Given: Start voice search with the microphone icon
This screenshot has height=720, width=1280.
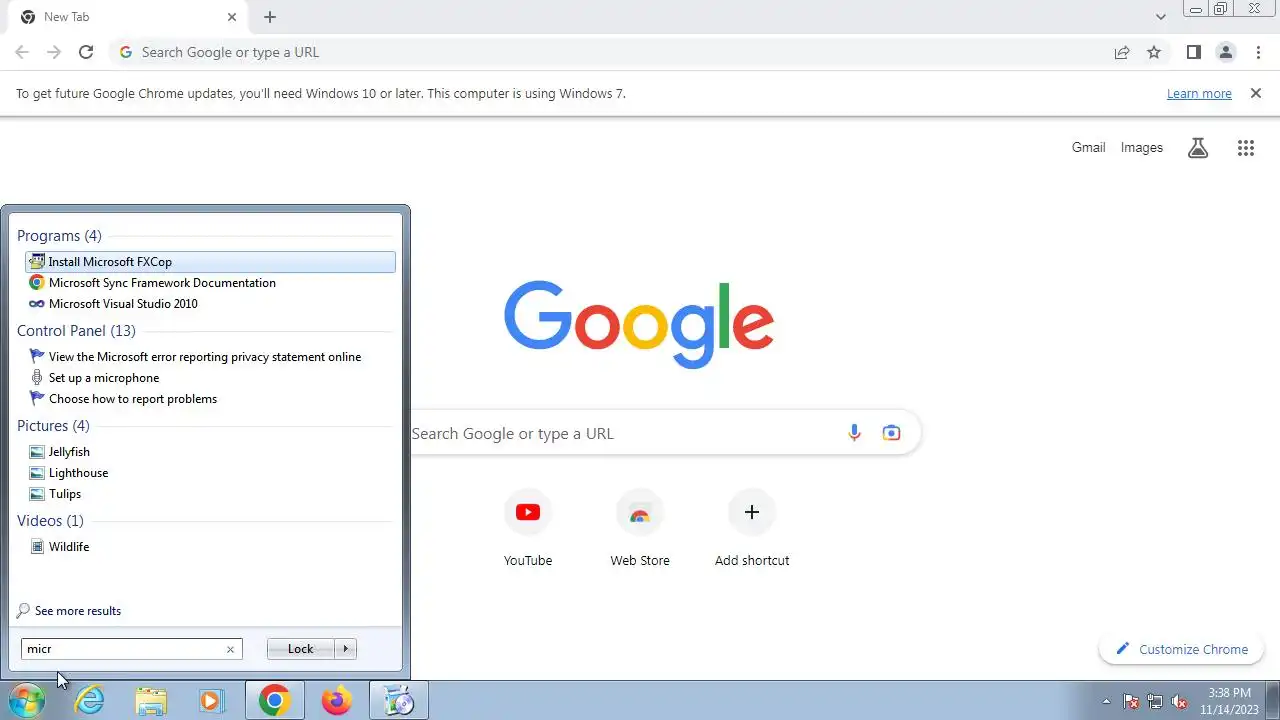Looking at the screenshot, I should [x=854, y=433].
